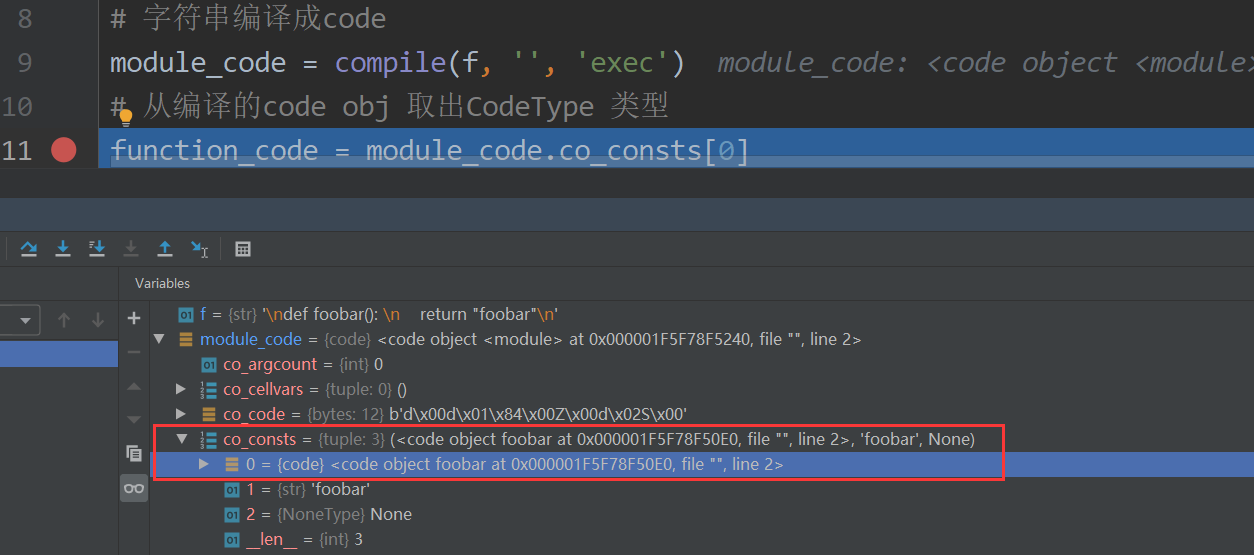Expand the co_cellvars tuple node
The image size is (1254, 555).
click(180, 389)
